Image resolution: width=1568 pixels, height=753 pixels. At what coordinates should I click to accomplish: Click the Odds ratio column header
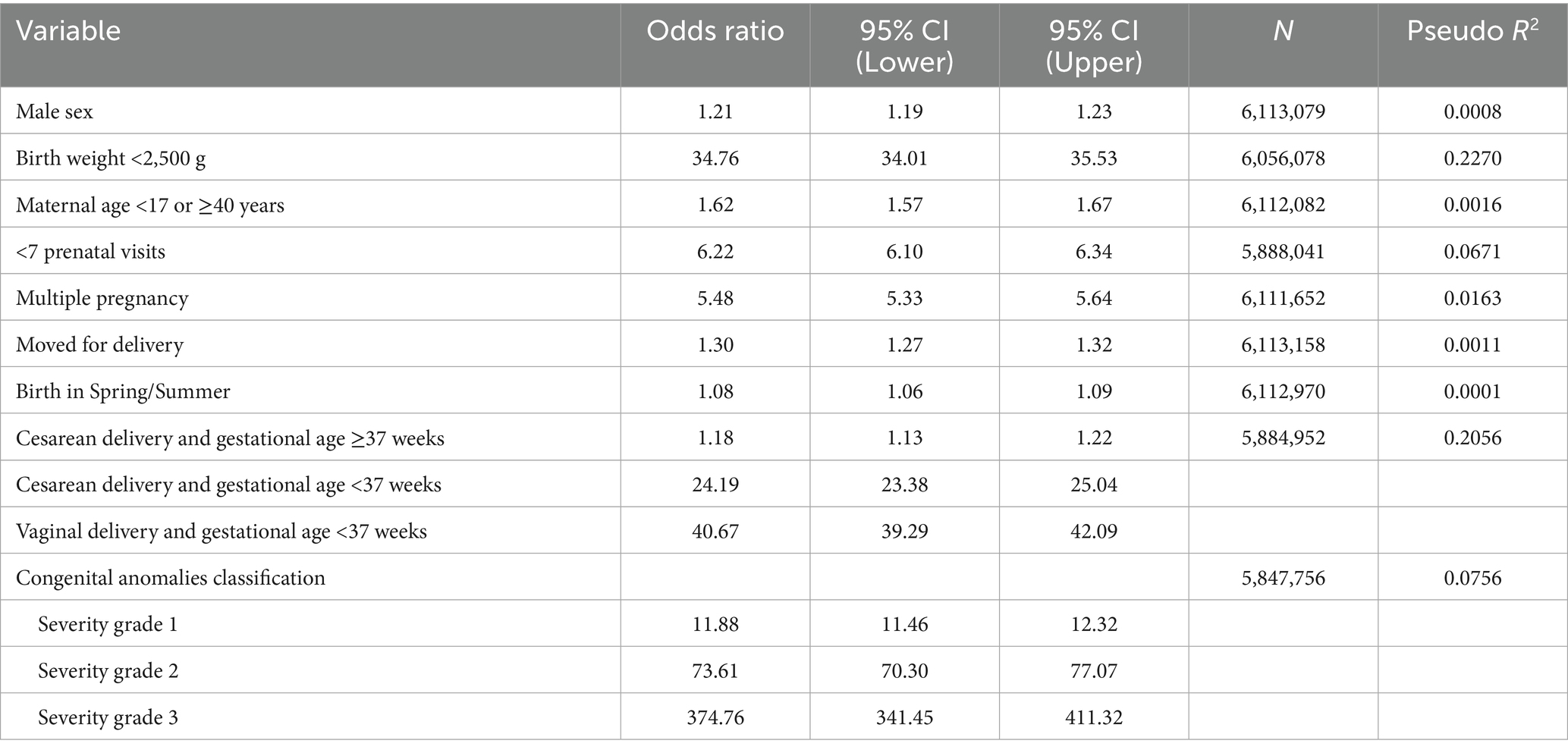715,31
